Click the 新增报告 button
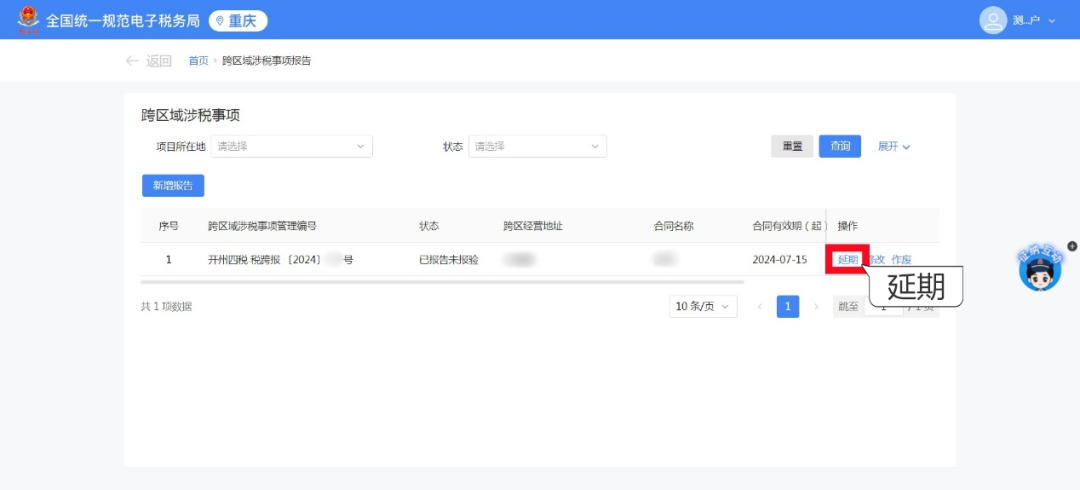The image size is (1080, 490). pos(173,185)
